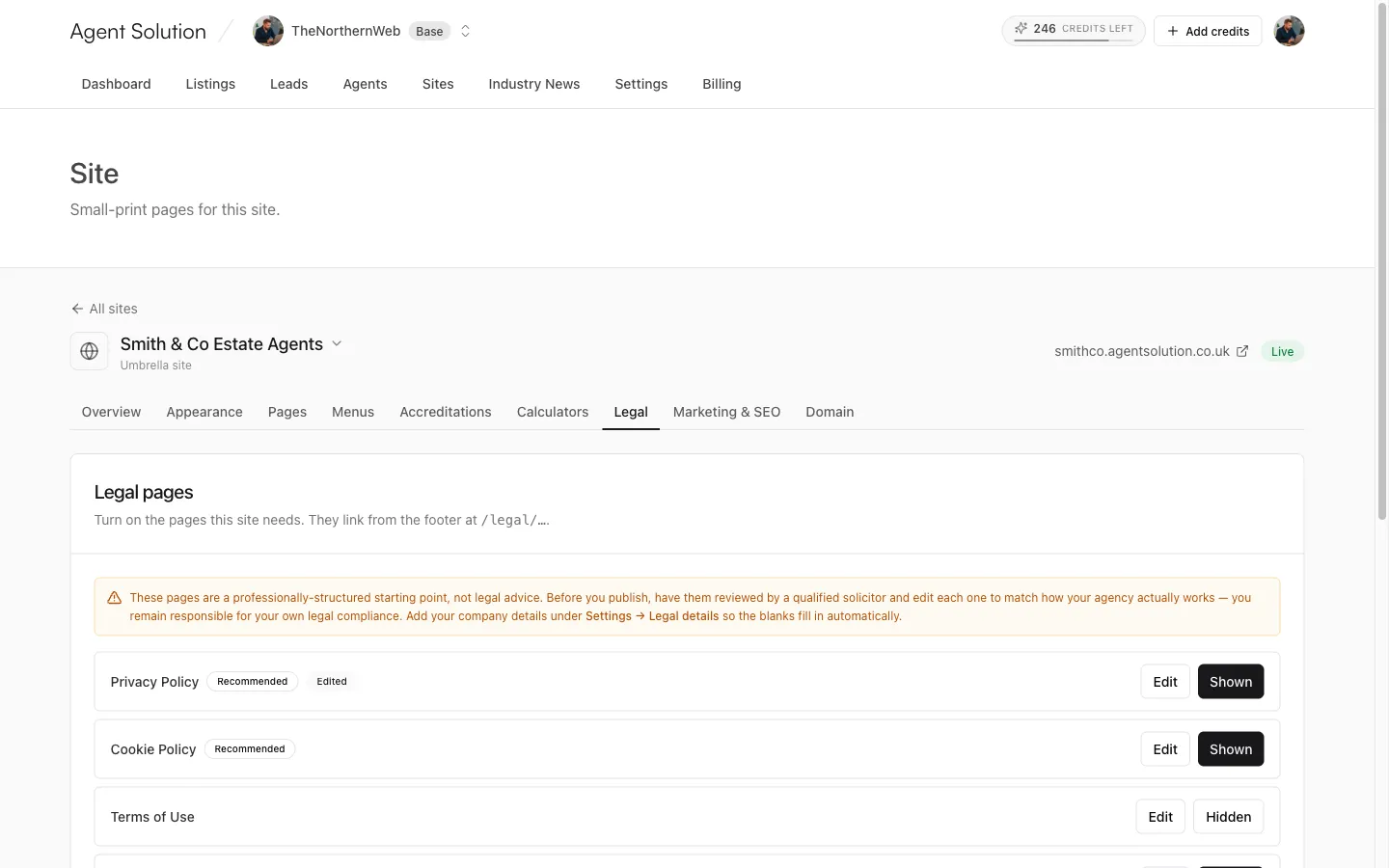1389x868 pixels.
Task: Toggle Cookie Policy Shown state
Action: 1231,749
